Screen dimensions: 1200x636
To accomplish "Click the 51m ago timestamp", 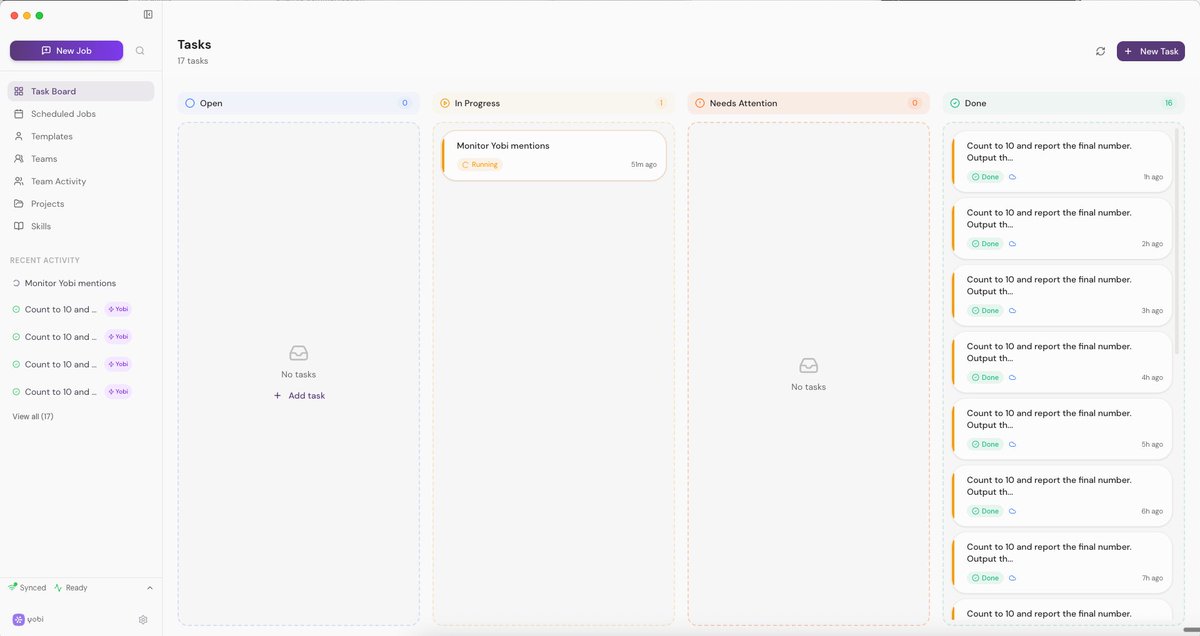I will pos(644,164).
